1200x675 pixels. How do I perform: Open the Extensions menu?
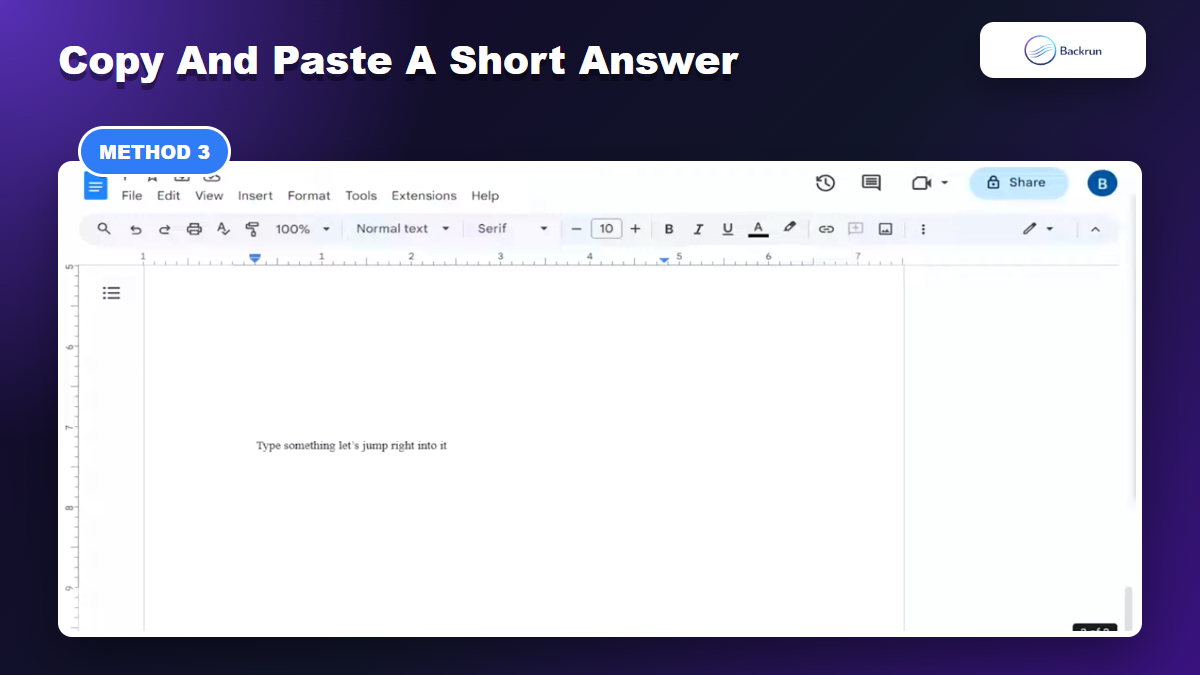click(x=424, y=196)
